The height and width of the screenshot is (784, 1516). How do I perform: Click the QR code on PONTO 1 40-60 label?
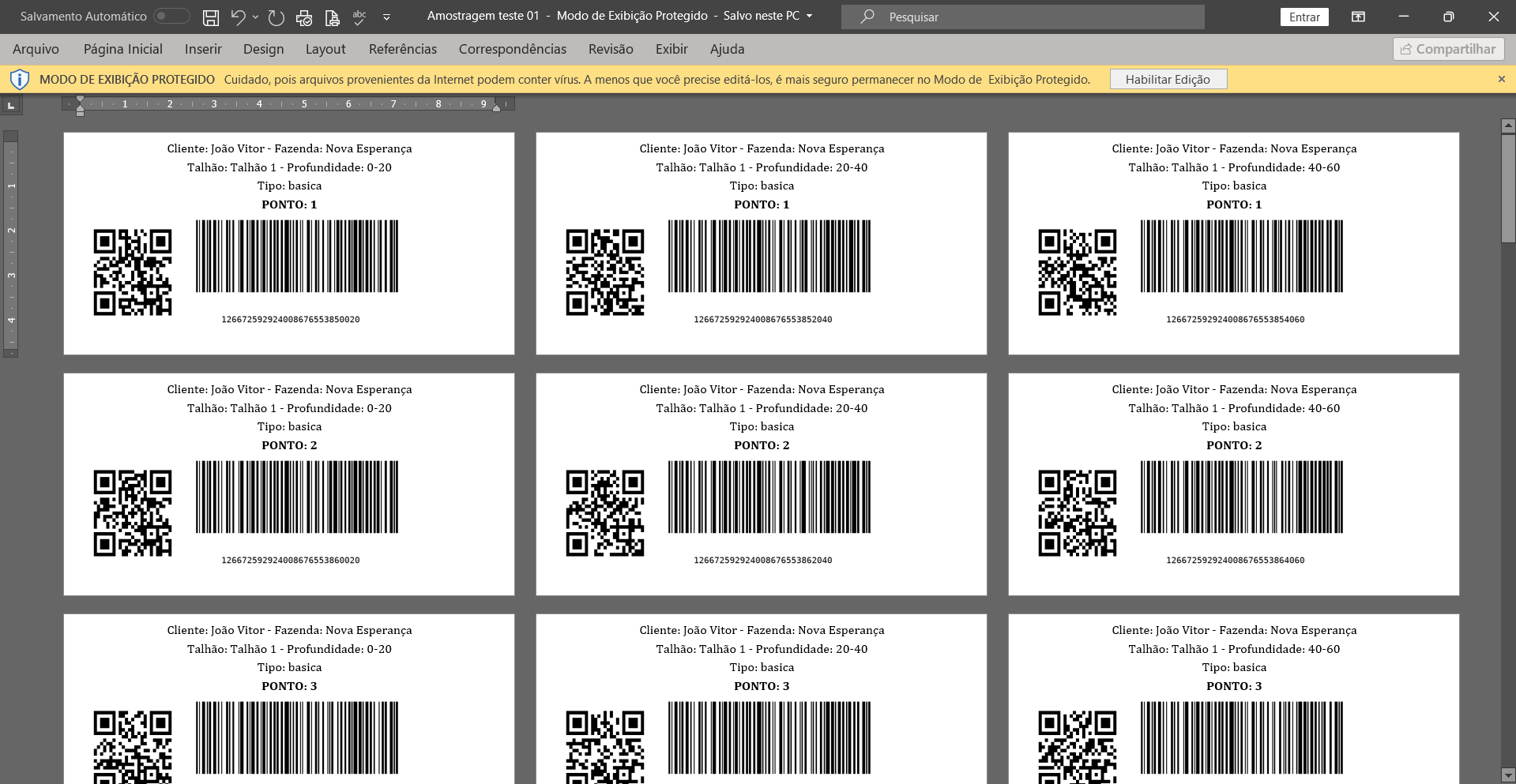click(1078, 272)
